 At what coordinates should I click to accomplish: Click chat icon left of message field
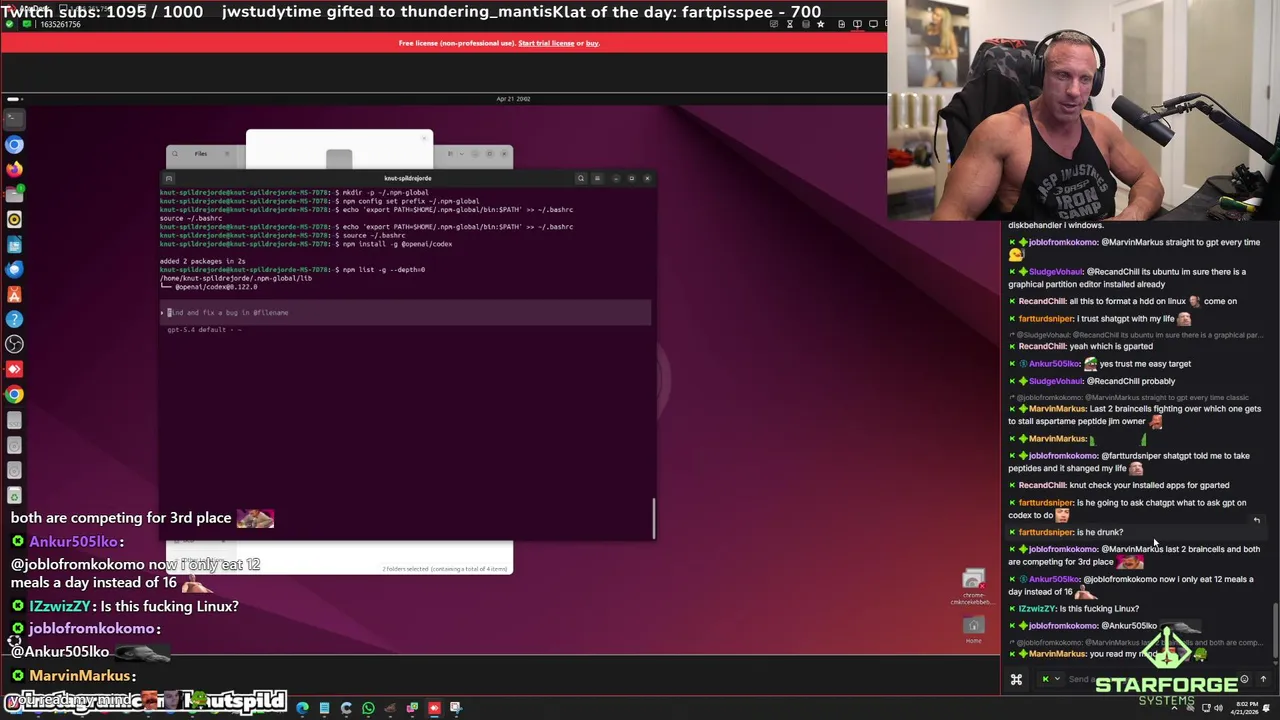tap(1016, 679)
